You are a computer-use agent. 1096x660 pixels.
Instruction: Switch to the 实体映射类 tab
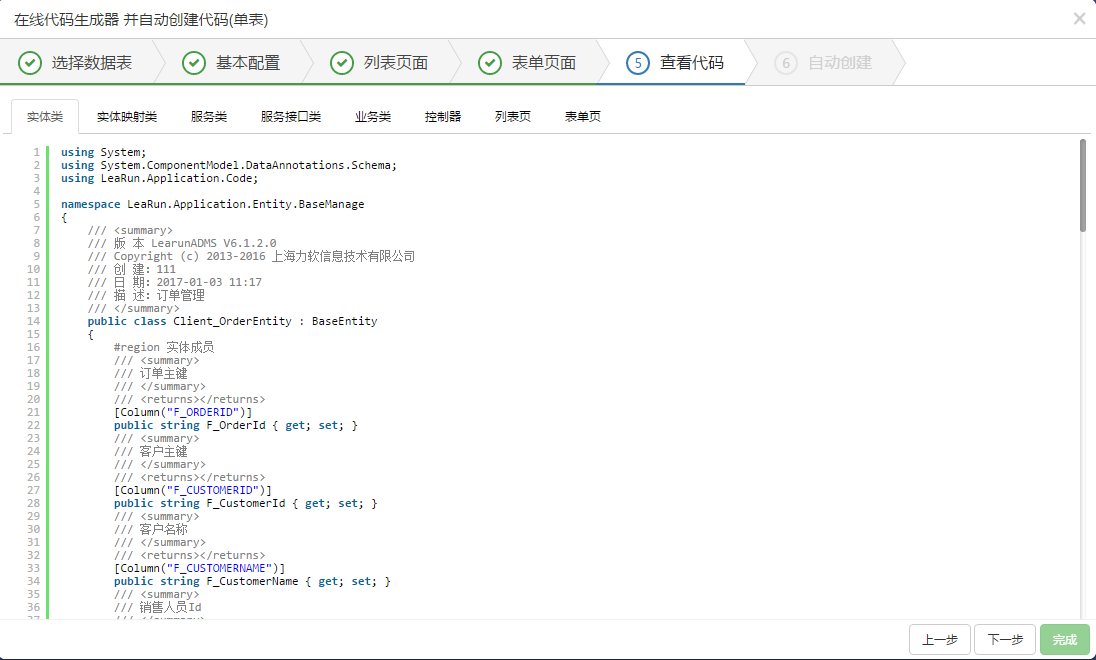point(127,117)
